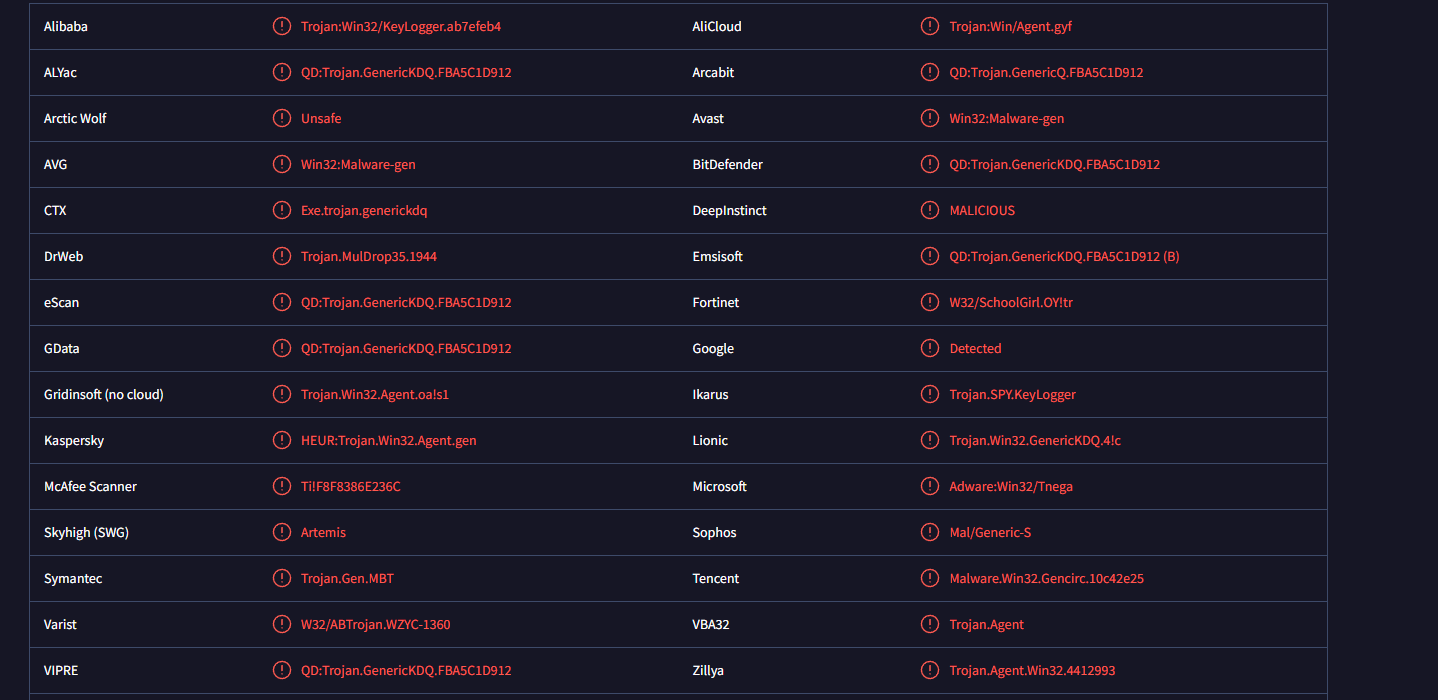Viewport: 1438px width, 700px height.
Task: Click the Trojan.MulDrop35.1944 detection name
Action: (x=369, y=256)
